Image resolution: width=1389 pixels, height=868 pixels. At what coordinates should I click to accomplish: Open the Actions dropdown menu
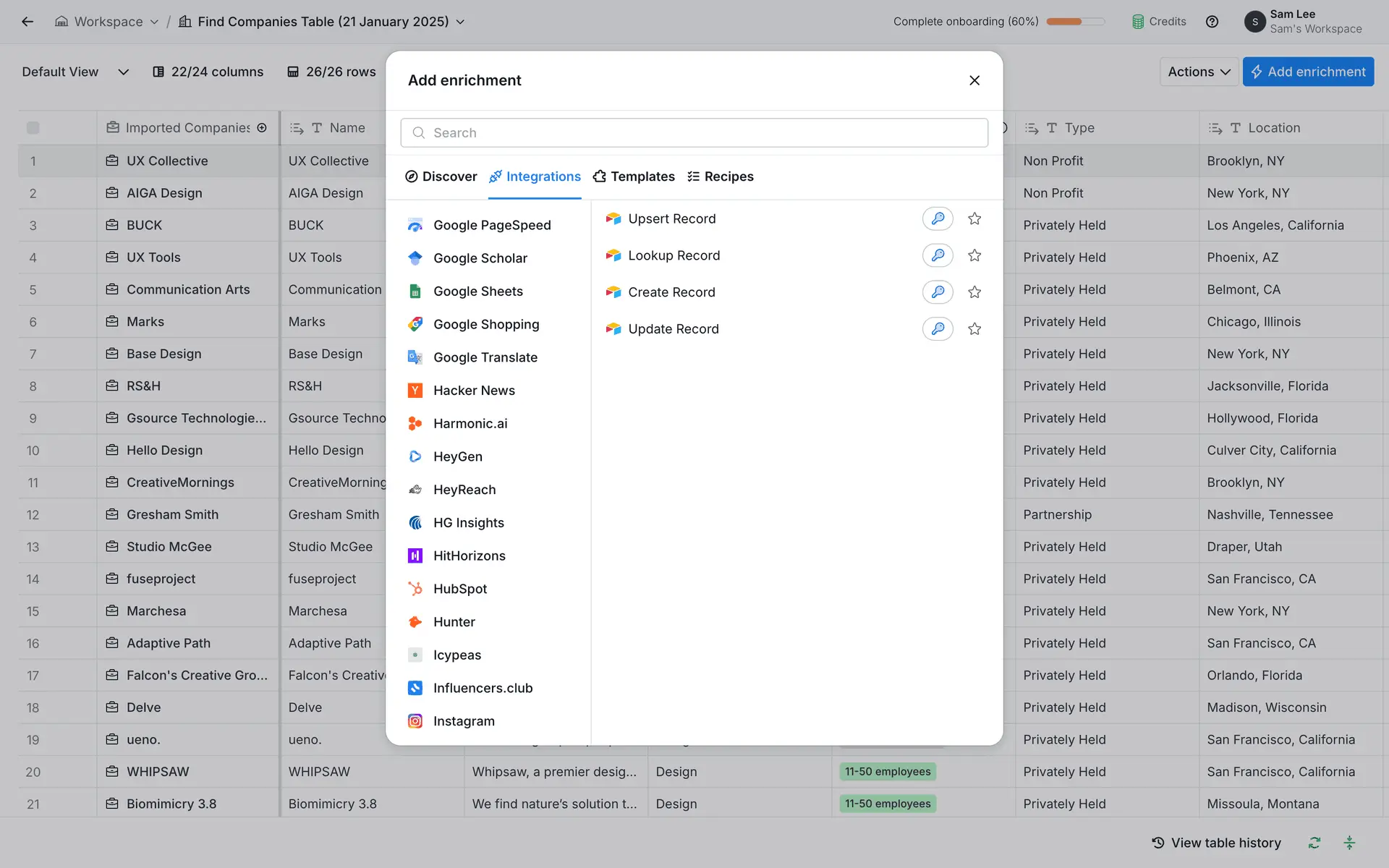click(x=1198, y=72)
